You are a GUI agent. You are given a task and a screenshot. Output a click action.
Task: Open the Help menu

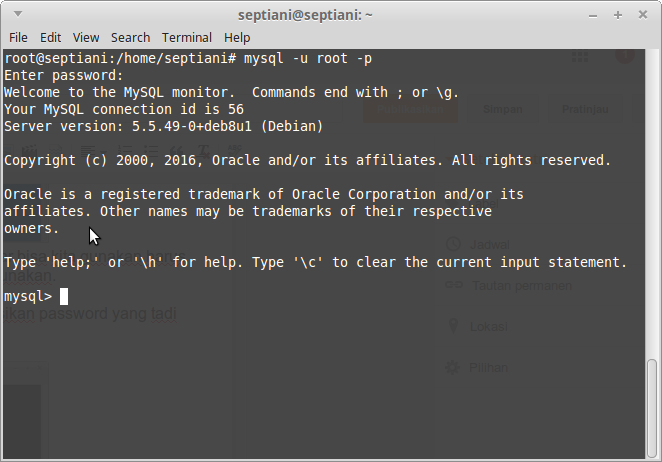(237, 38)
